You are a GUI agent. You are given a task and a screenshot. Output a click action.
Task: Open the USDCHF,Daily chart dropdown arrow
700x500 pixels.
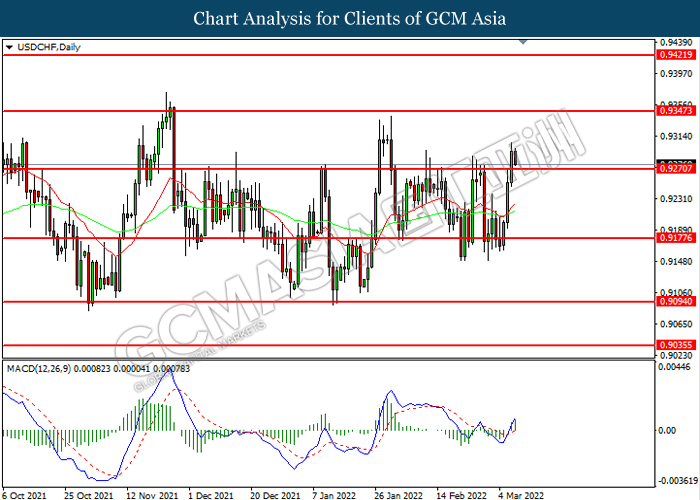[x=9, y=47]
